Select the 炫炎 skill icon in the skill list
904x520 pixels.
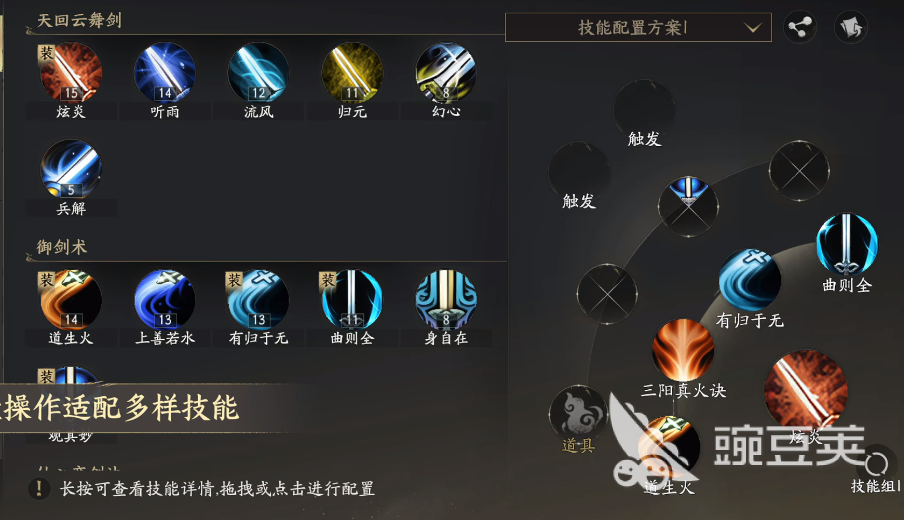[x=71, y=73]
